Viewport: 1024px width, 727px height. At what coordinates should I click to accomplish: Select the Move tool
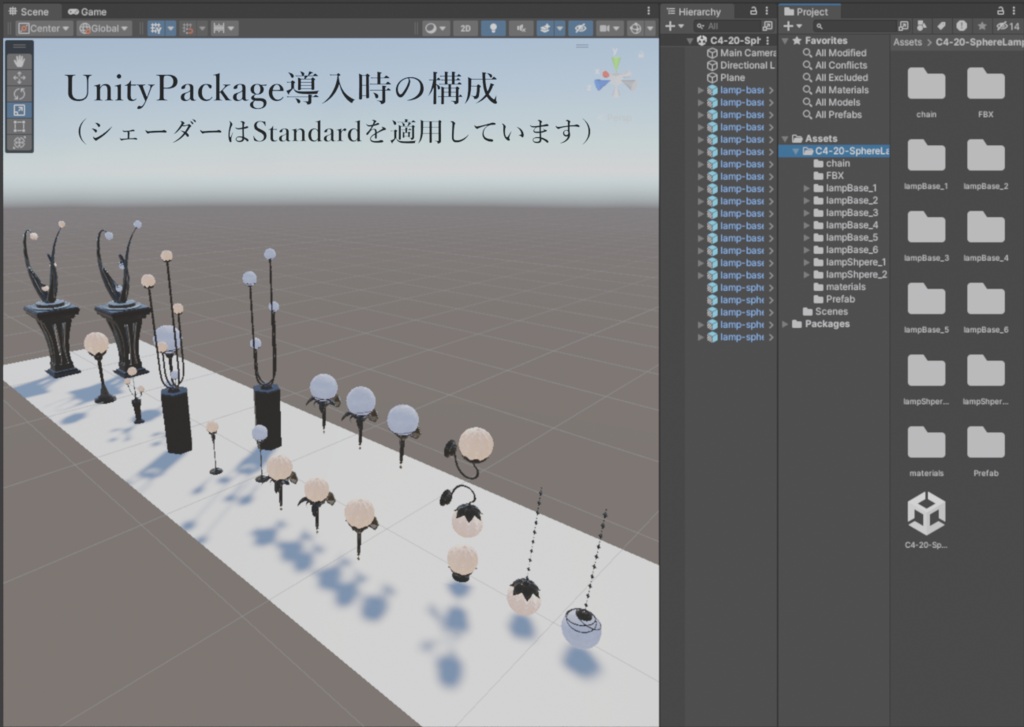pyautogui.click(x=20, y=78)
